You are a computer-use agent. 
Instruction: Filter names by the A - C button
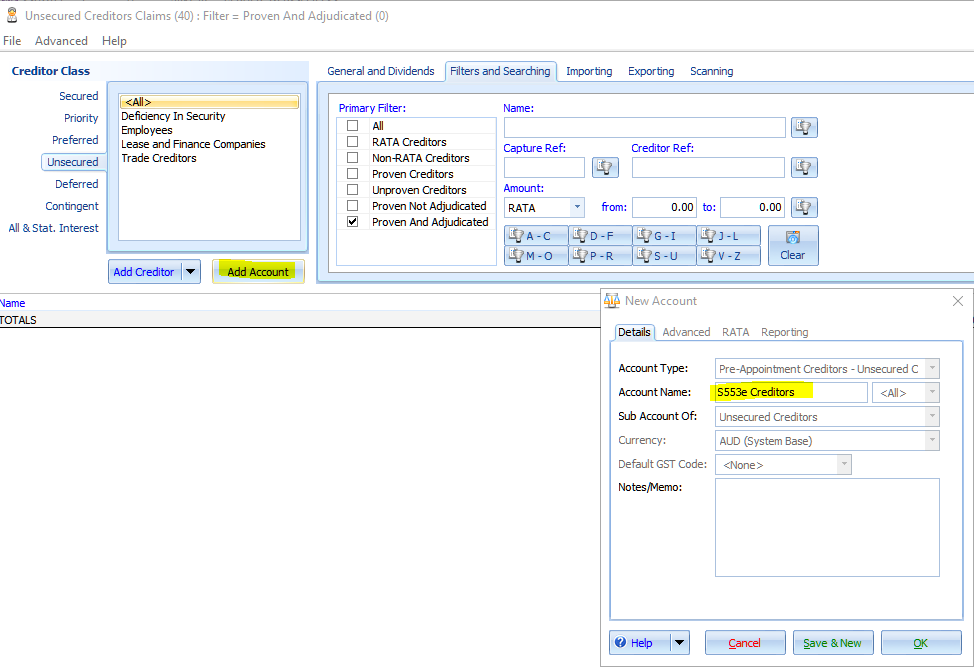pos(536,236)
